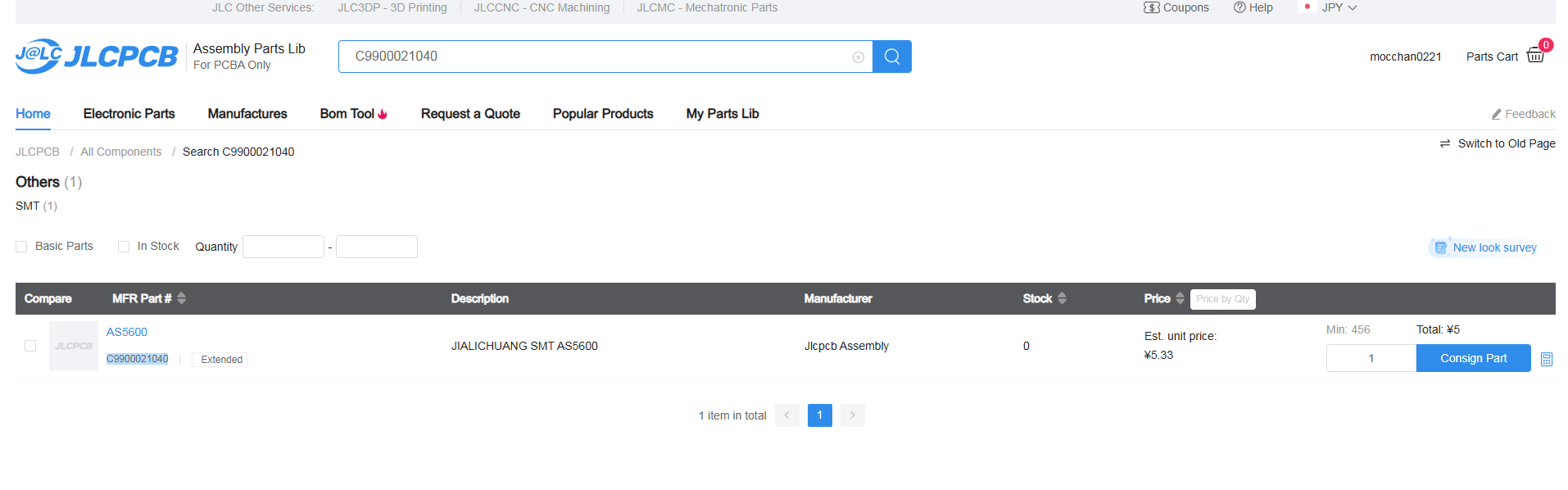This screenshot has width=1568, height=490.
Task: Click the Consign Part button
Action: point(1474,358)
